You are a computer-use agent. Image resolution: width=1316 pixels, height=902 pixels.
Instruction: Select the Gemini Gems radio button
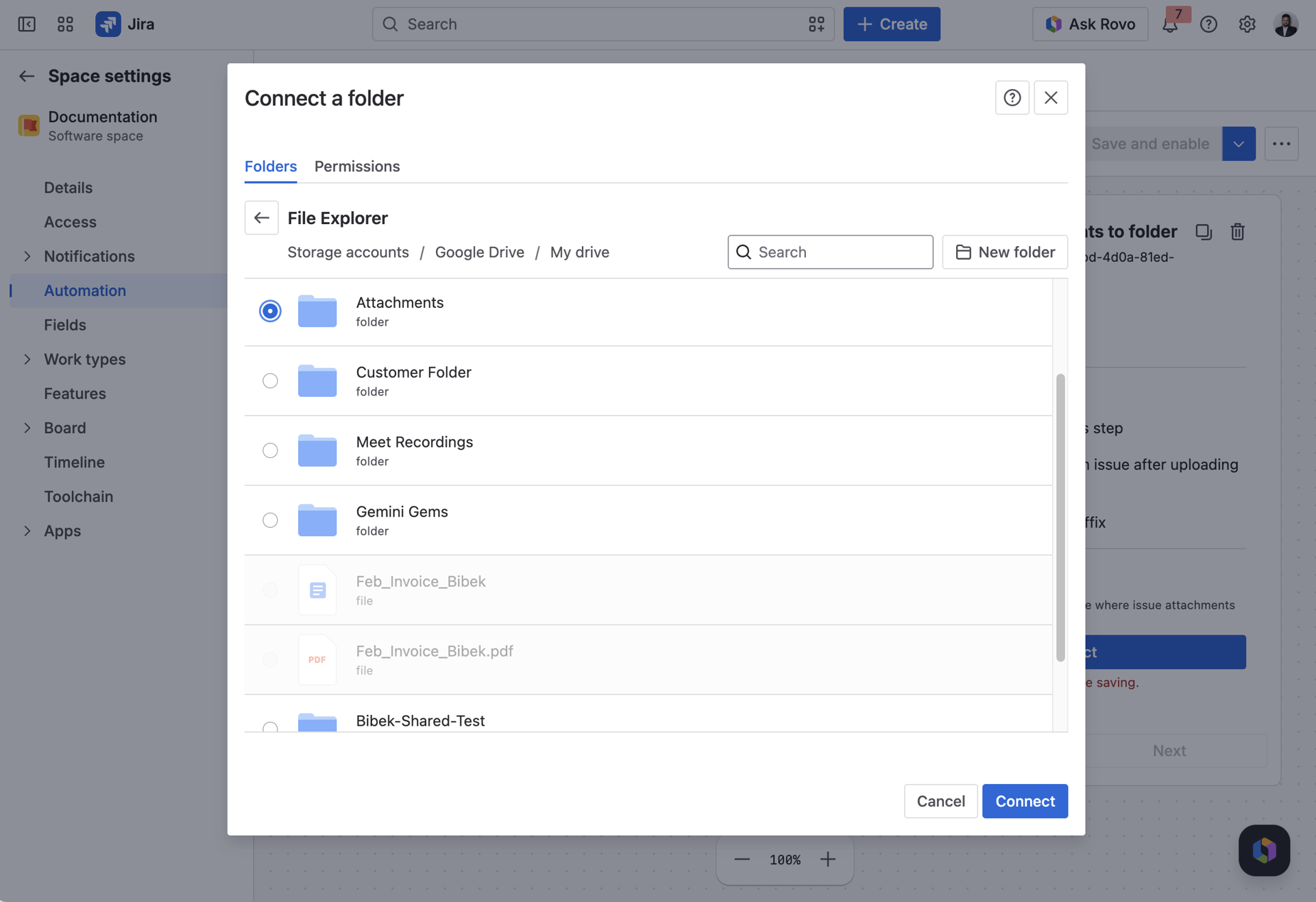[x=270, y=520]
